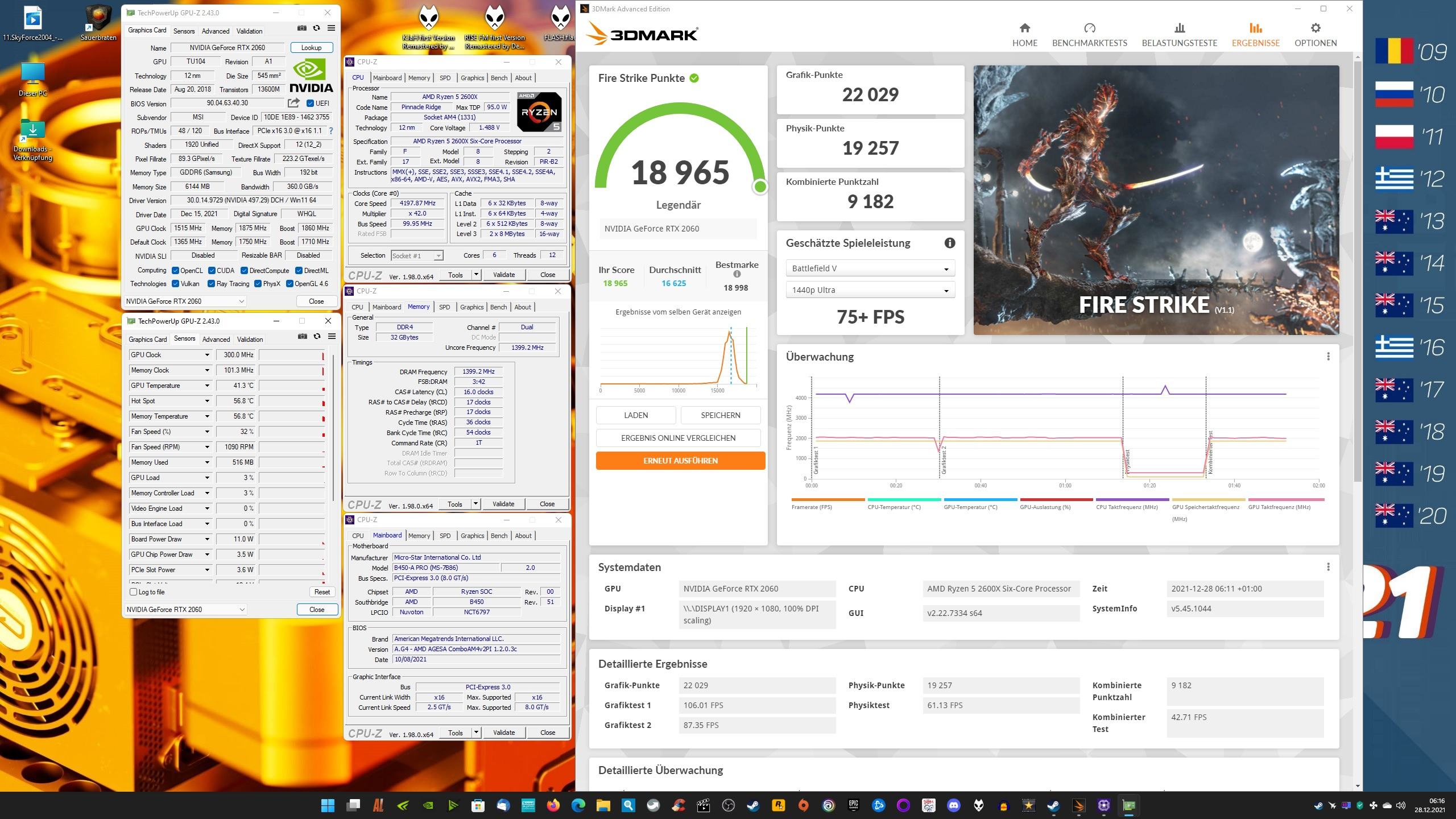Expand the 1440p Ultra resolution dropdown
Screen dimensions: 1456x819
[x=870, y=290]
